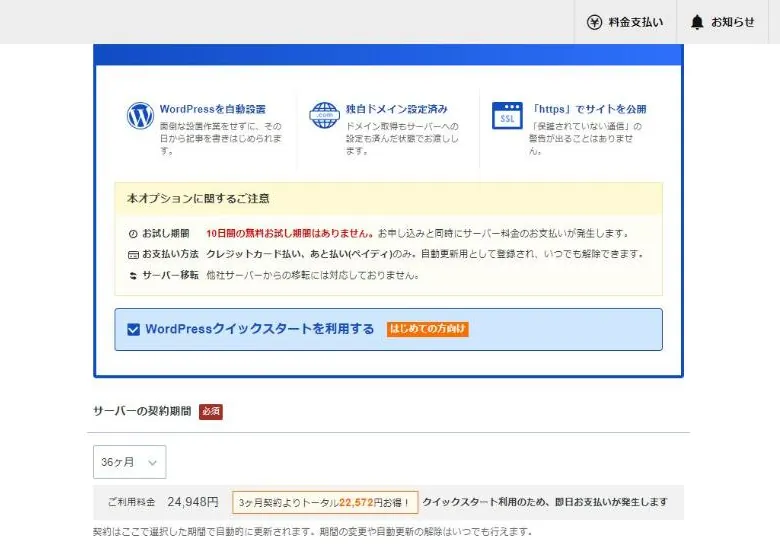The height and width of the screenshot is (560, 780).
Task: Click the red 10日間の無料お試し期間はありません text
Action: [x=290, y=233]
